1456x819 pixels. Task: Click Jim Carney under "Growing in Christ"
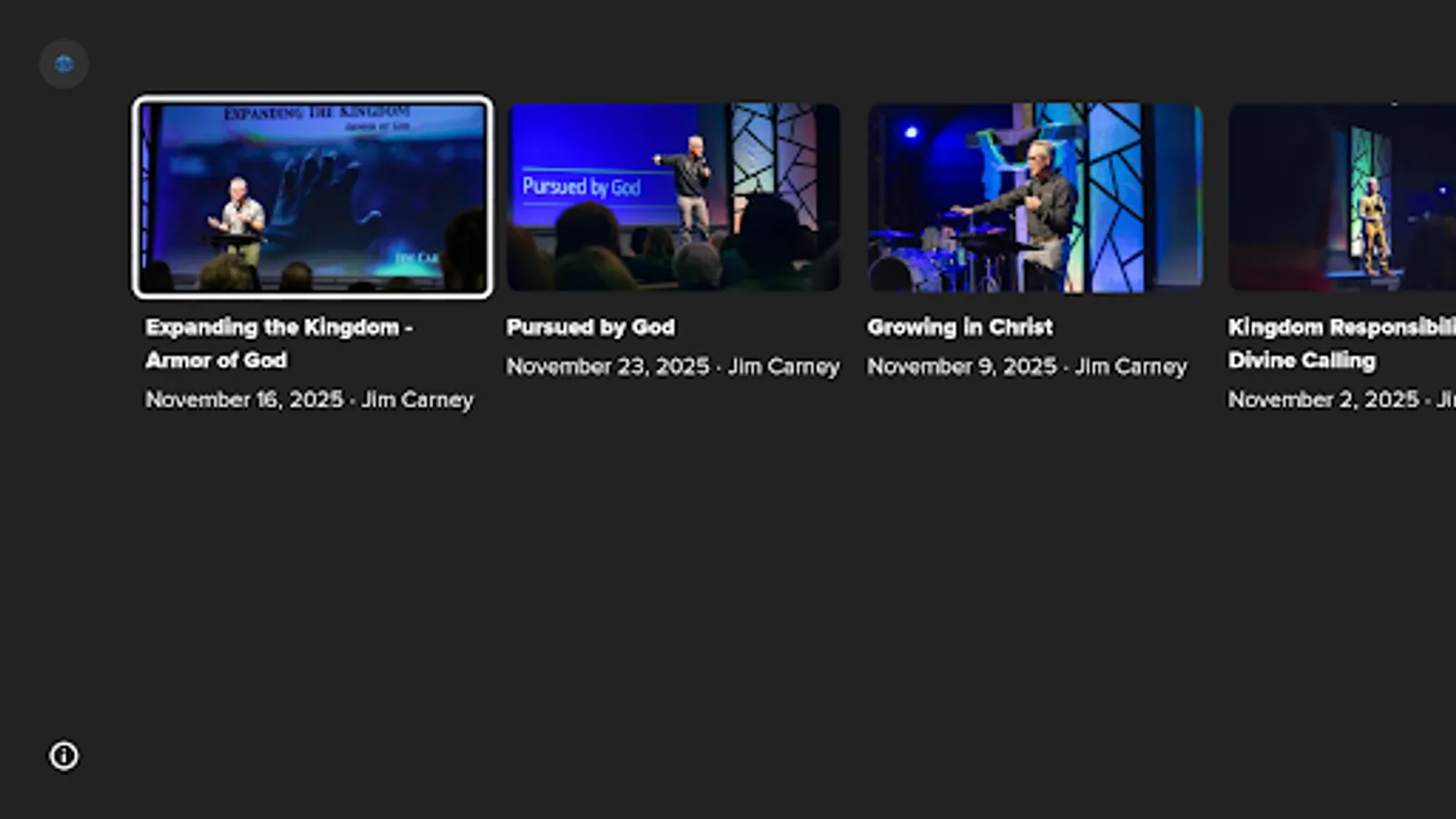pyautogui.click(x=1132, y=367)
